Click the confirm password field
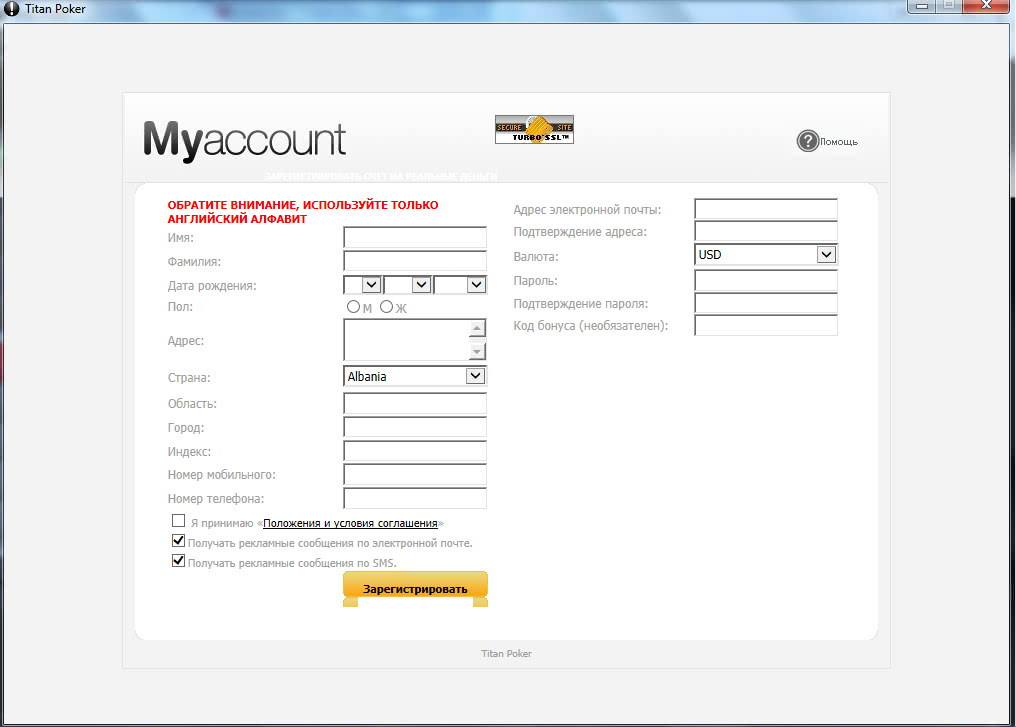 (766, 303)
